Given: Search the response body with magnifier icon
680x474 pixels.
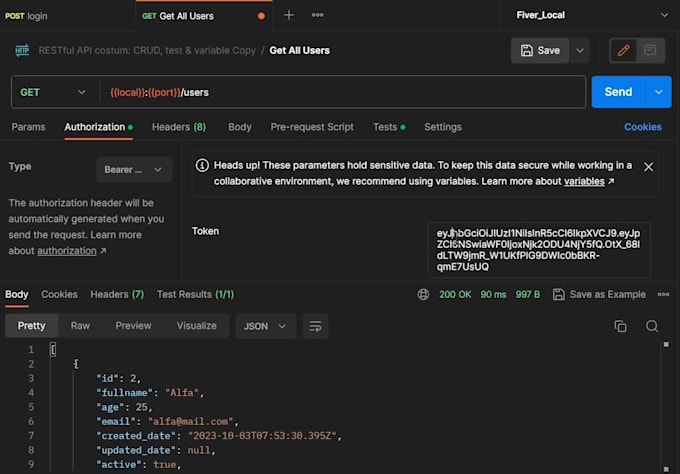Looking at the screenshot, I should point(652,326).
